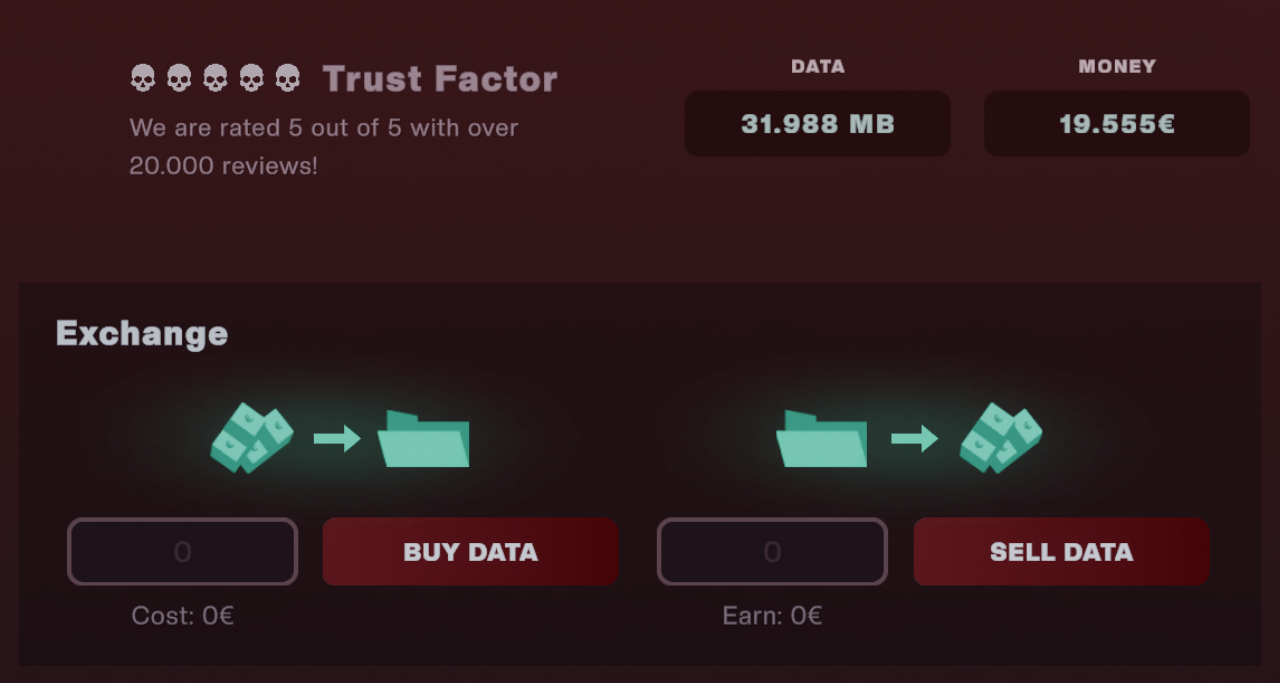Click the fifth skull rating icon
The height and width of the screenshot is (683, 1280).
[x=287, y=78]
